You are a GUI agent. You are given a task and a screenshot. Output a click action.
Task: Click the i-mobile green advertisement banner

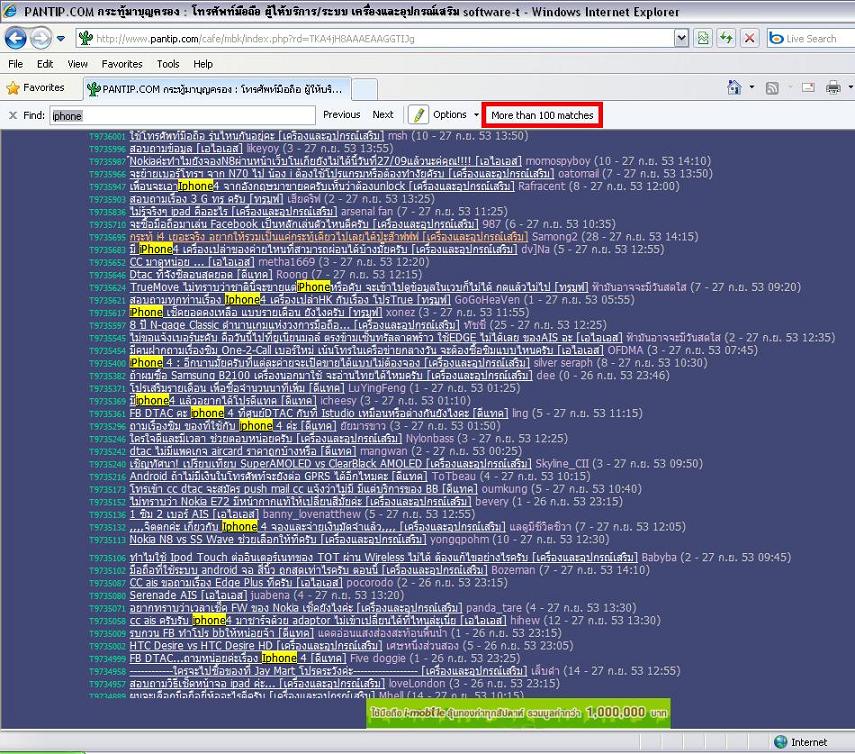[x=518, y=713]
